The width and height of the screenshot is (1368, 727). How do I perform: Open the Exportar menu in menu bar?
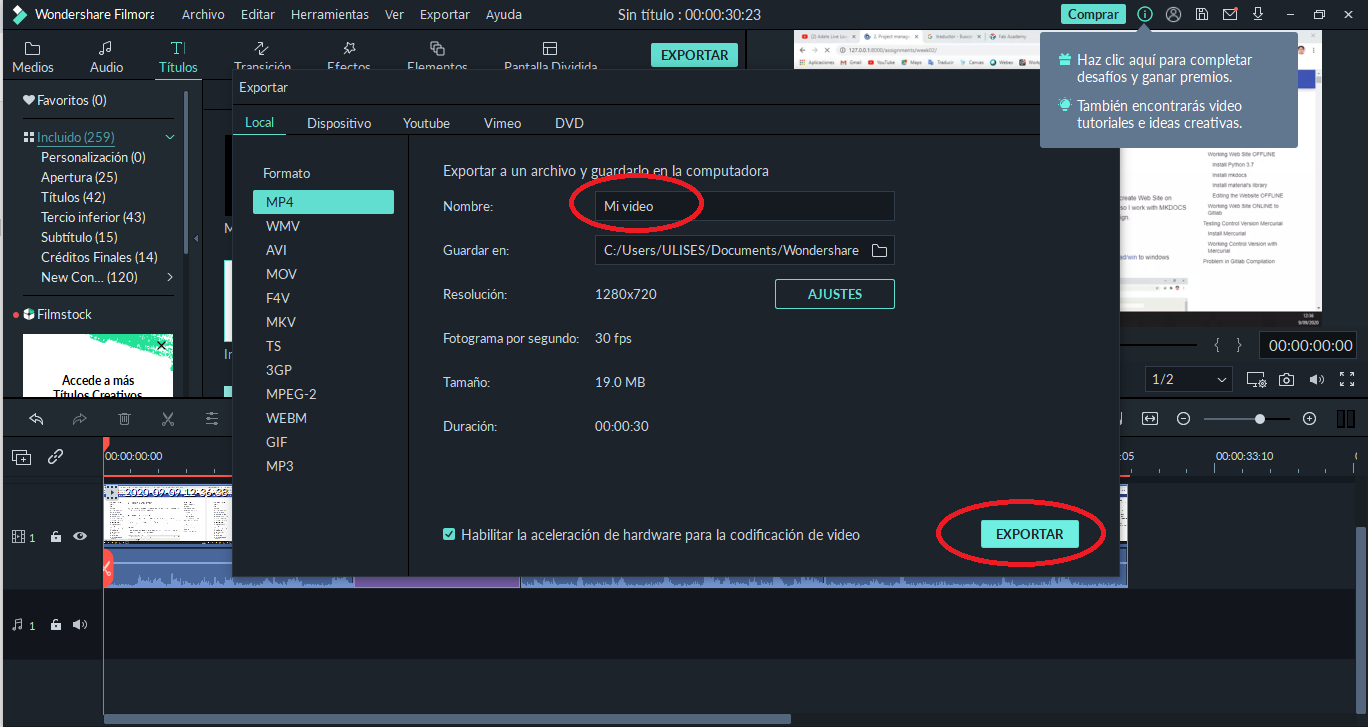445,15
